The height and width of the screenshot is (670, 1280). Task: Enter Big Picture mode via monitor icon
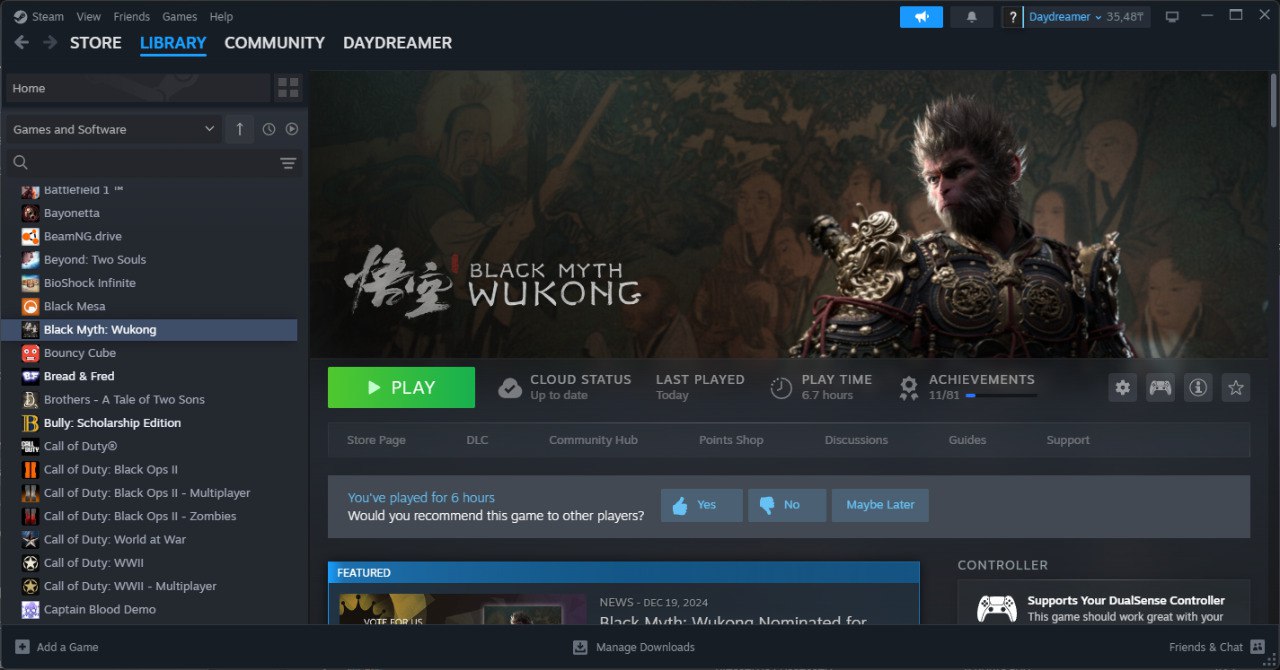[x=1173, y=17]
